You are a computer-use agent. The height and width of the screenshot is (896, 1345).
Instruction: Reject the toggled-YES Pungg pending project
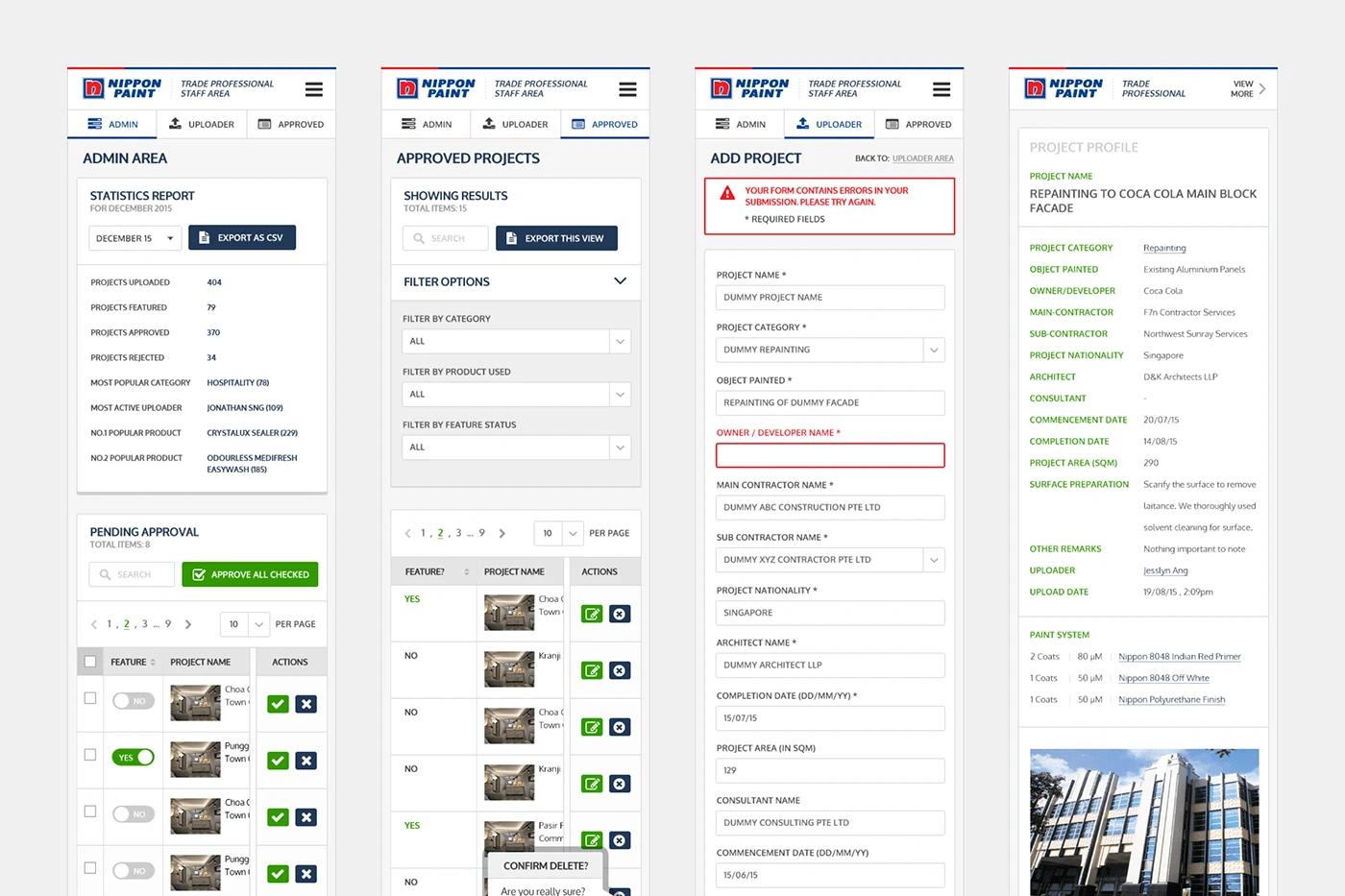(x=306, y=761)
